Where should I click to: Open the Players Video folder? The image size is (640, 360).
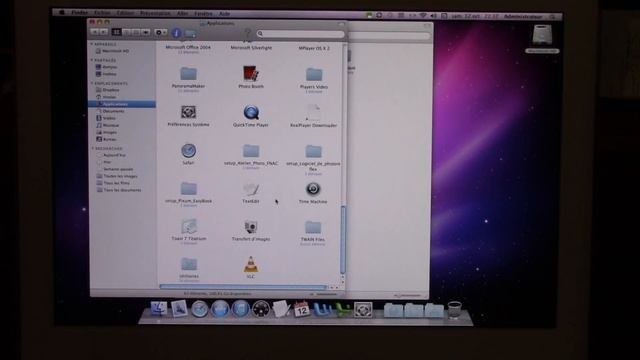coord(314,75)
